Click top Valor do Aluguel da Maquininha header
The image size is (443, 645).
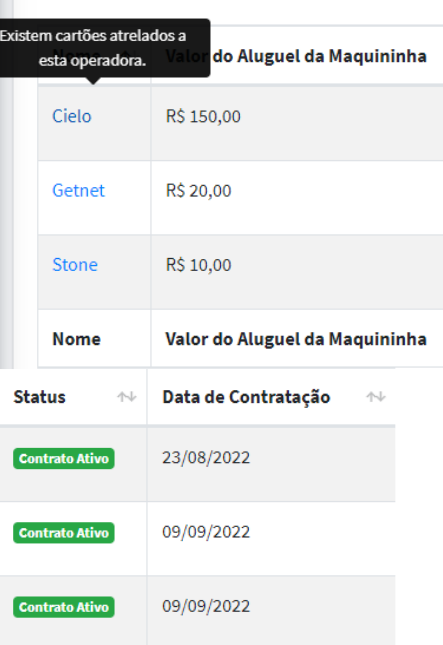296,56
